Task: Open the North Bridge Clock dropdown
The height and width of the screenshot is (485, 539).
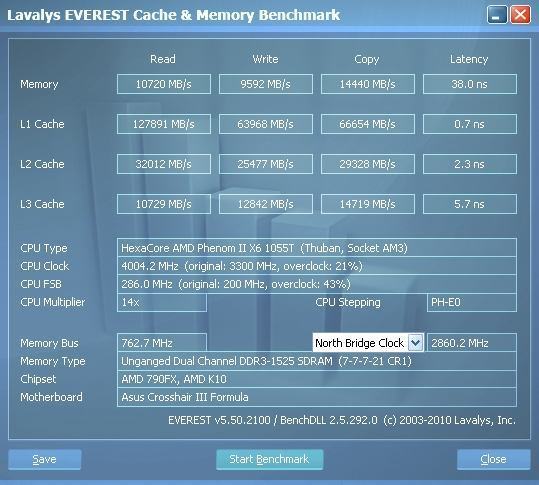Action: click(368, 343)
